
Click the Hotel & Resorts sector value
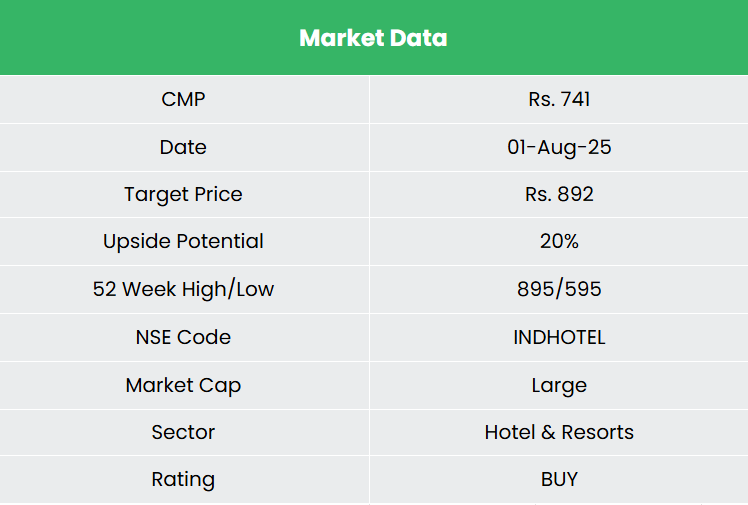coord(559,432)
